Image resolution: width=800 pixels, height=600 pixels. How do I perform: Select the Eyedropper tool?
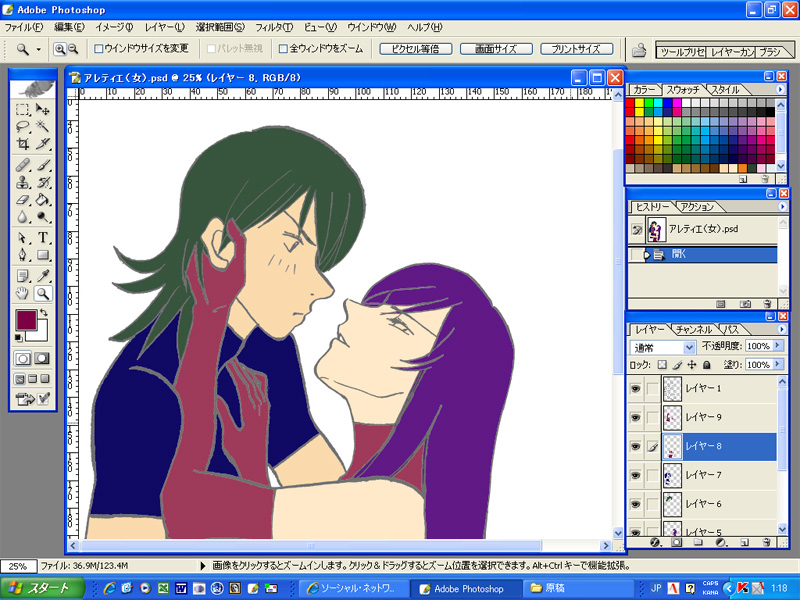[x=43, y=276]
